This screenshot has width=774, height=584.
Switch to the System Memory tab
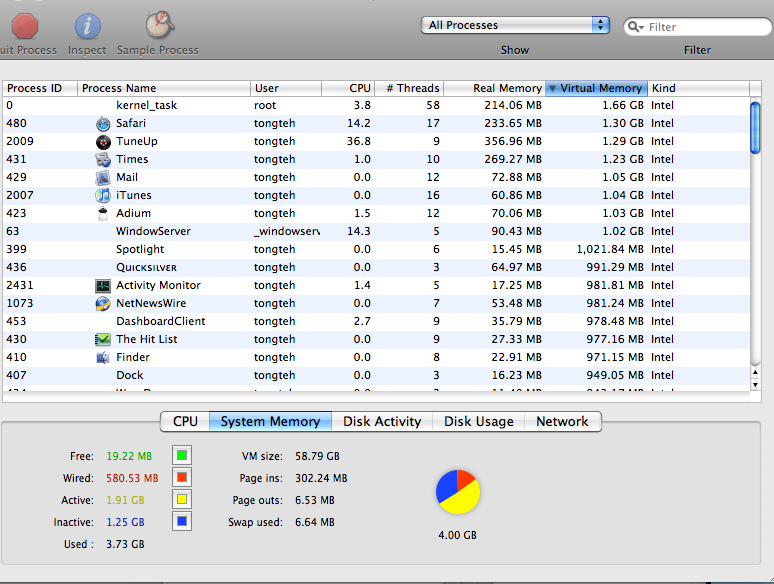pyautogui.click(x=271, y=421)
